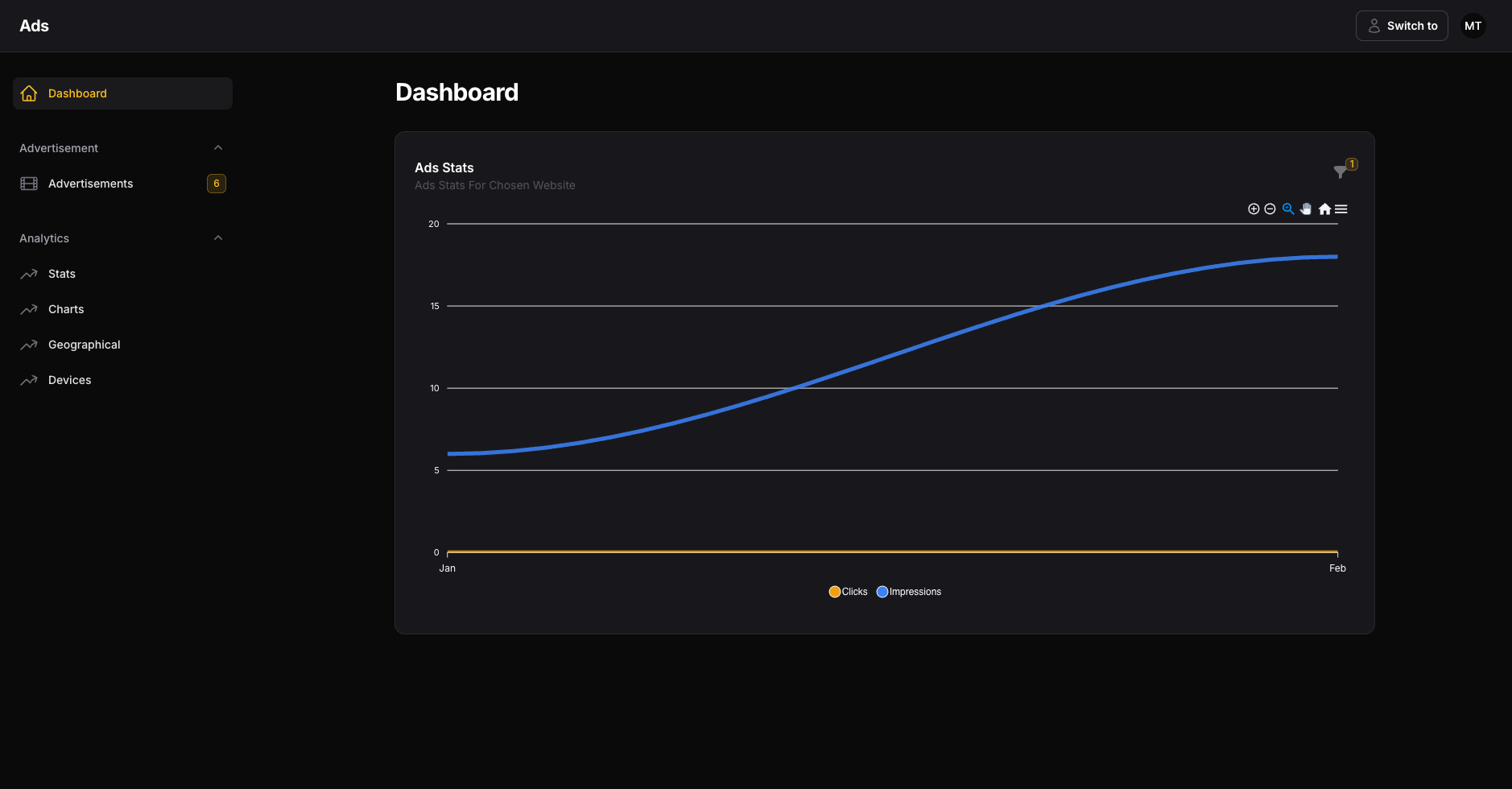Go to the Stats analytics page
The image size is (1512, 789).
62,274
